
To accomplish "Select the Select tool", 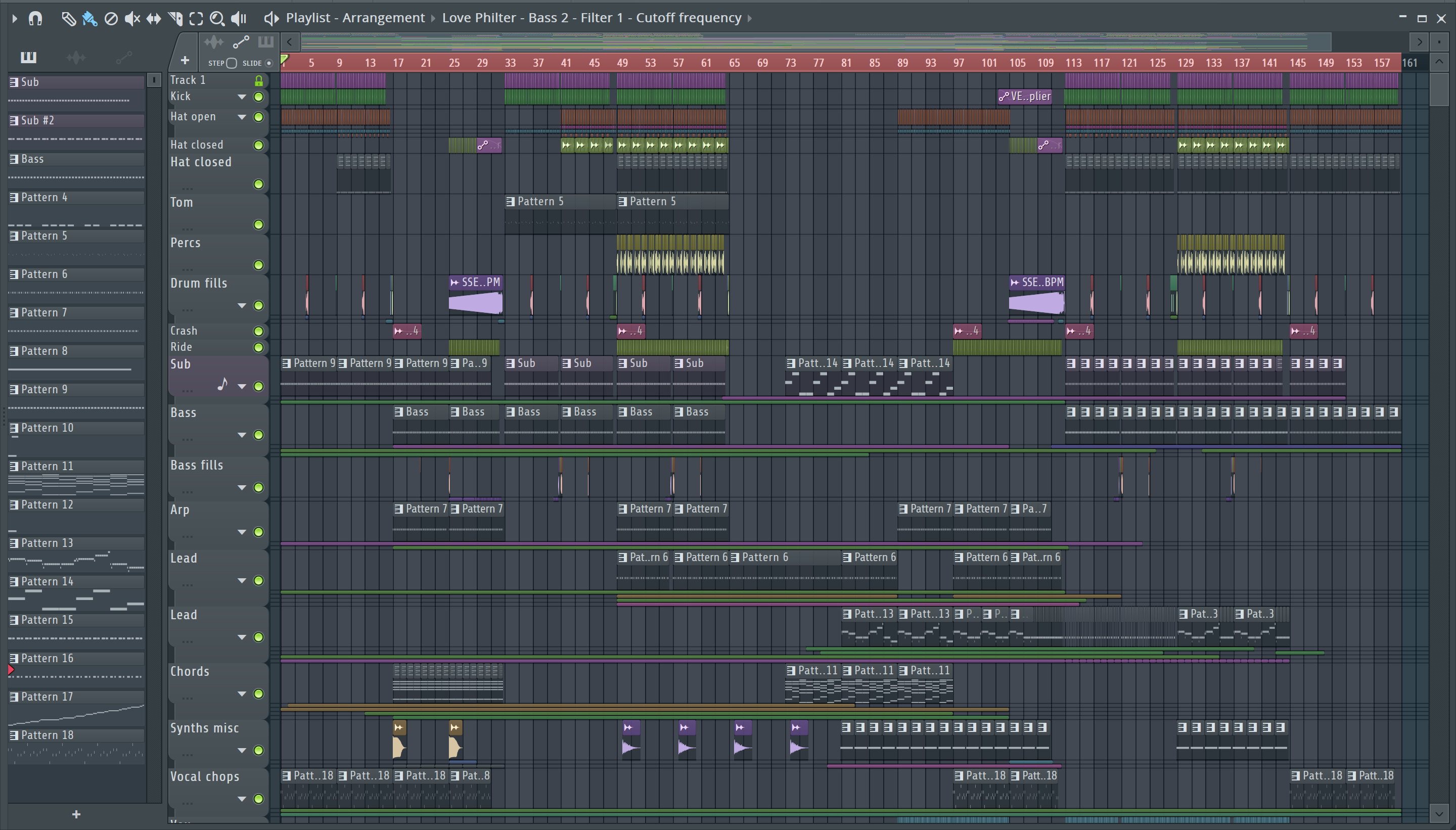I will (196, 18).
